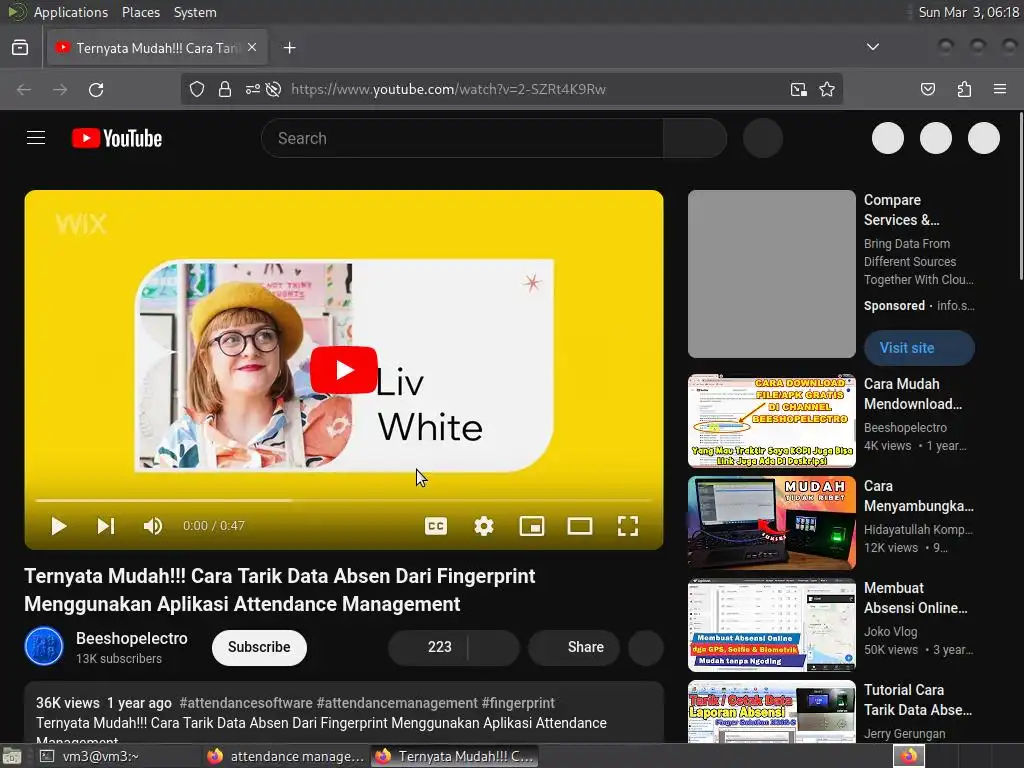Open Firefox application menu

tap(1000, 89)
